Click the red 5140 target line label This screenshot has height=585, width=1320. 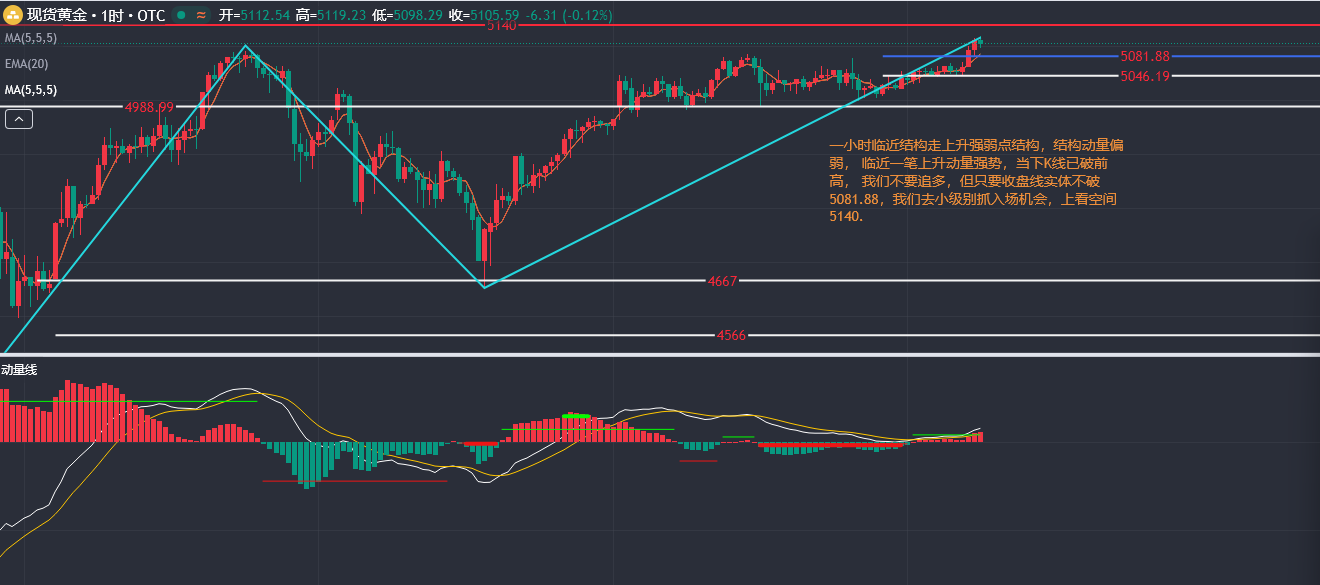pos(501,26)
